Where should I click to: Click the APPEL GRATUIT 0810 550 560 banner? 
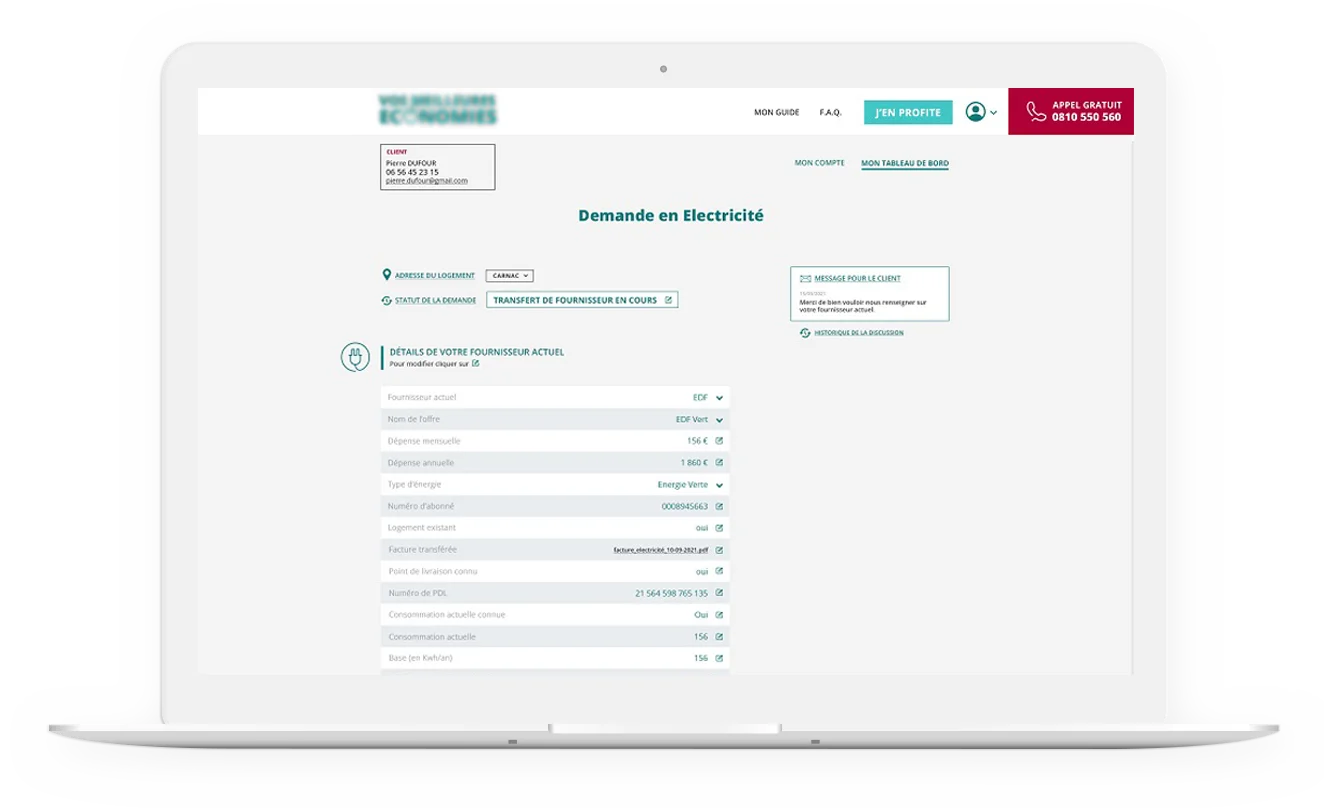[1071, 111]
